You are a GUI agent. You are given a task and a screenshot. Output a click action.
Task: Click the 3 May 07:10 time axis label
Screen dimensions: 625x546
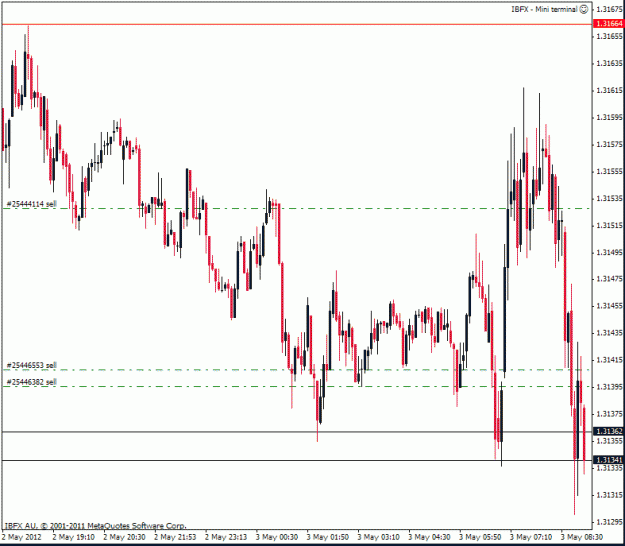(531, 537)
